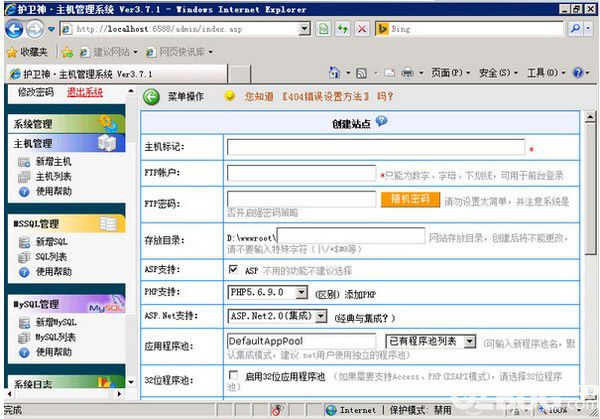This screenshot has height=419, width=600.
Task: Click the localhost address bar
Action: (x=180, y=29)
